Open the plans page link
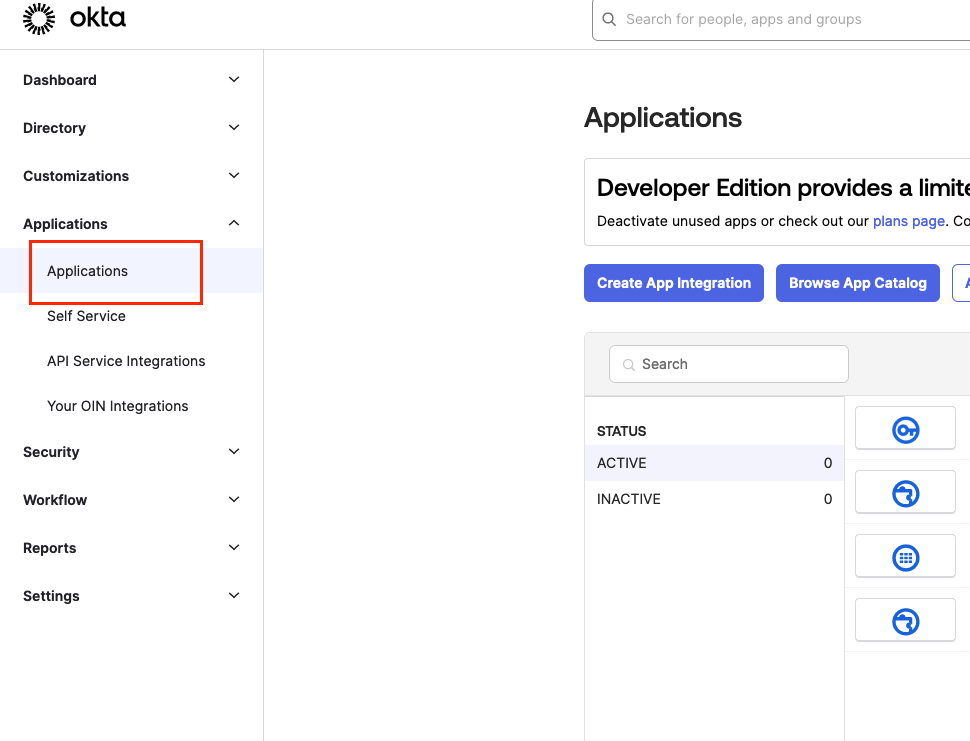The image size is (970, 741). pyautogui.click(x=908, y=221)
